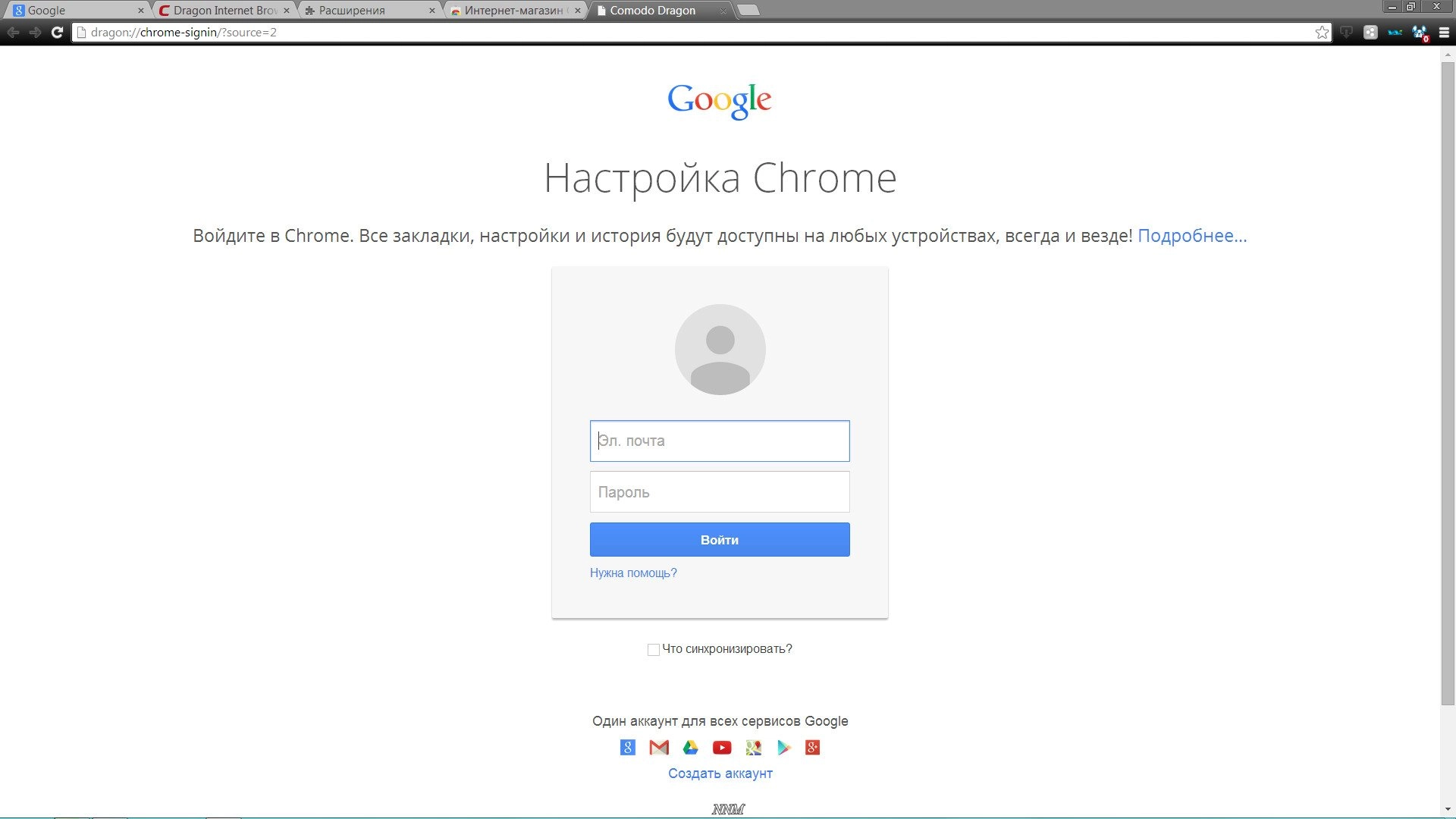Click the Google+ service icon

pyautogui.click(x=812, y=748)
